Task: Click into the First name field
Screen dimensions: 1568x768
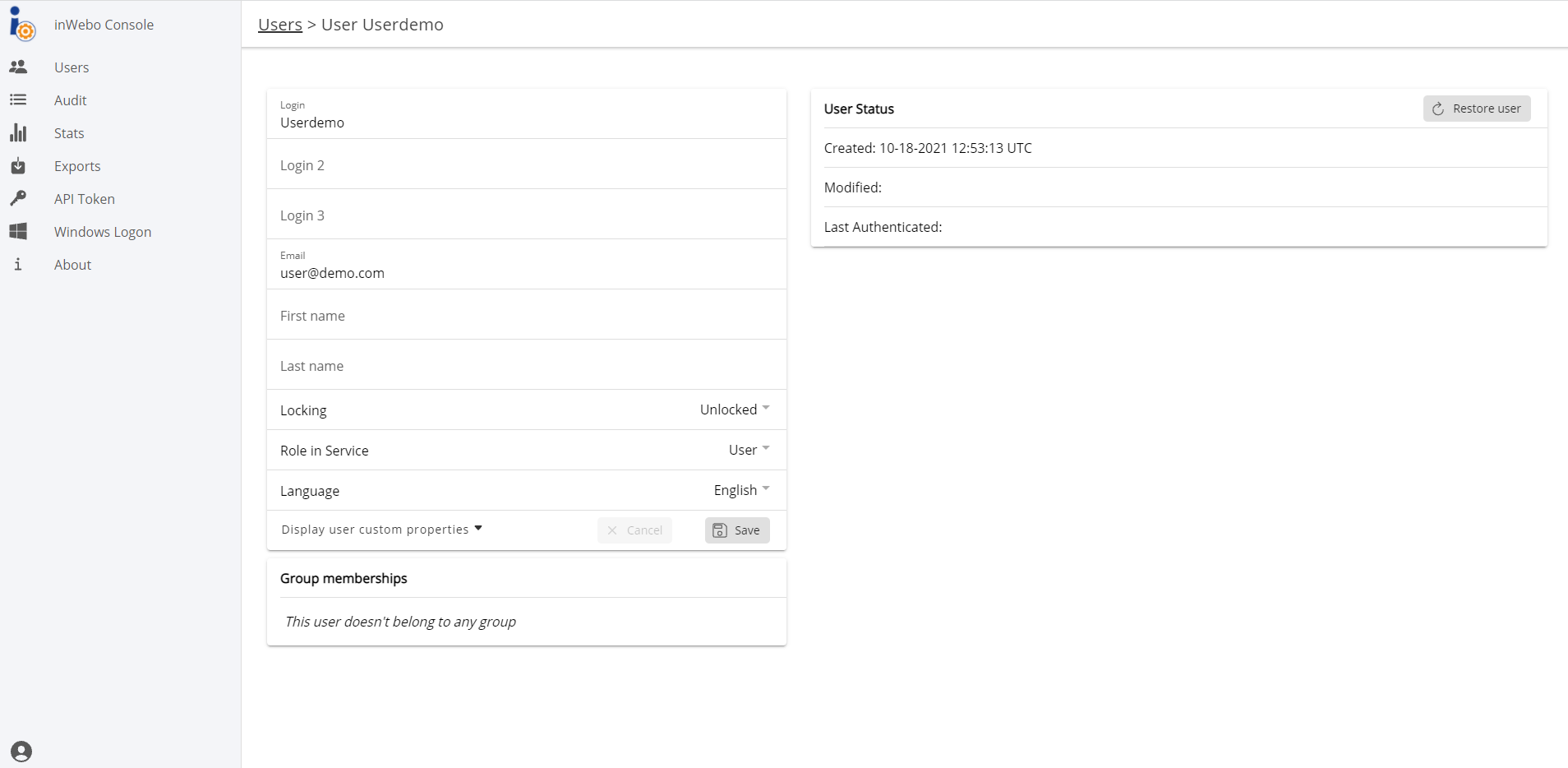Action: pos(526,316)
